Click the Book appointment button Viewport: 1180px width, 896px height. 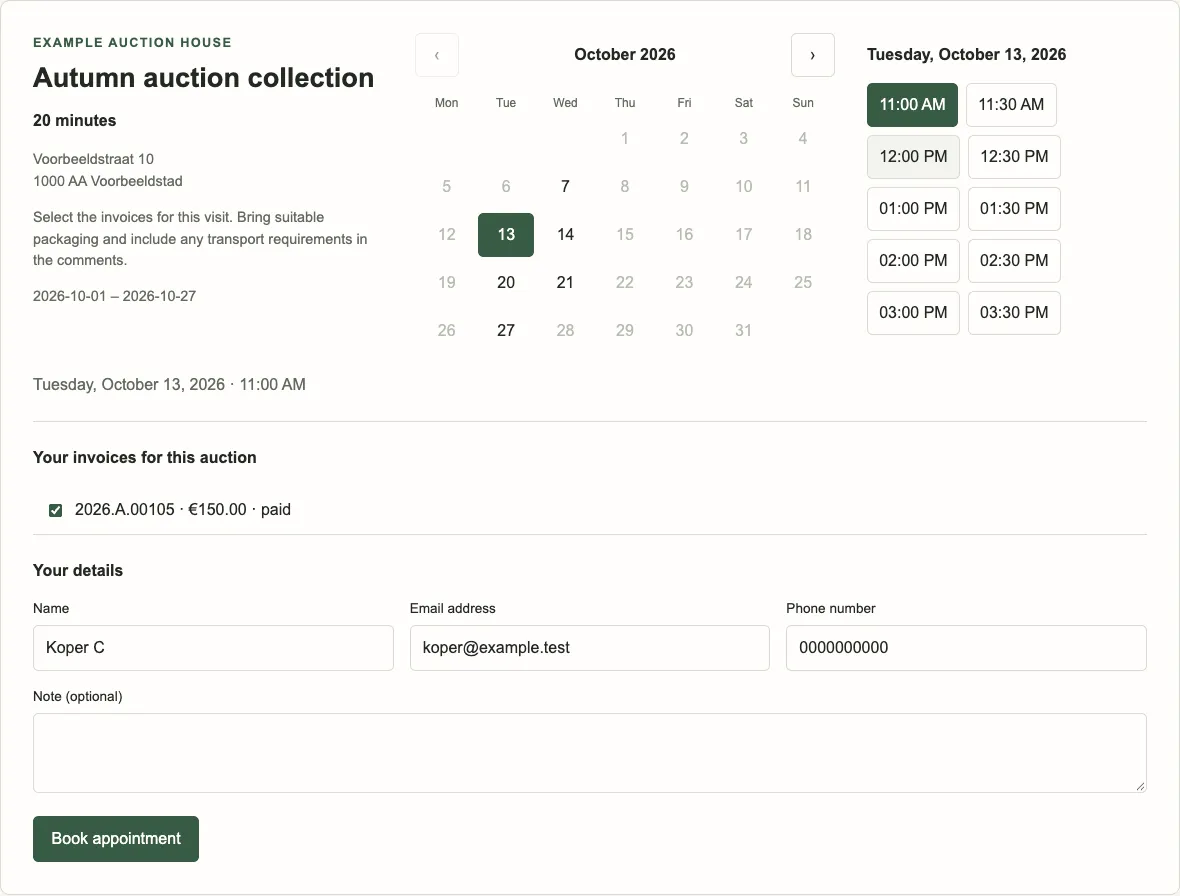click(116, 839)
